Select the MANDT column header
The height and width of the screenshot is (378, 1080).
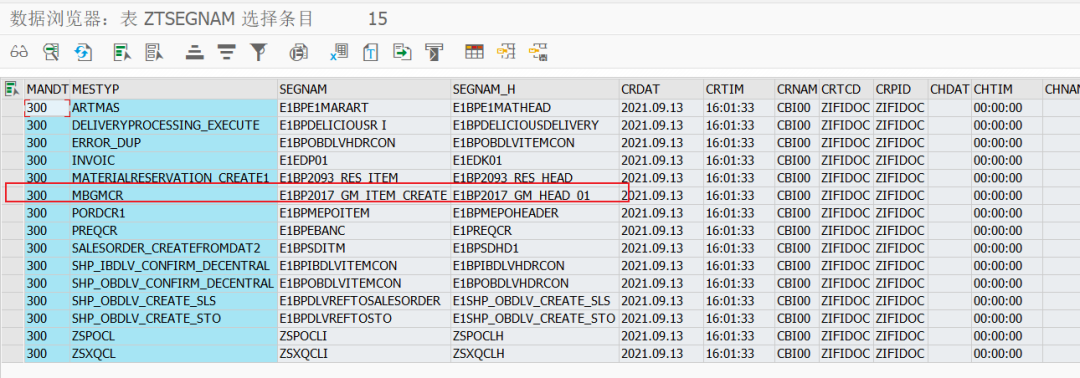pos(47,90)
